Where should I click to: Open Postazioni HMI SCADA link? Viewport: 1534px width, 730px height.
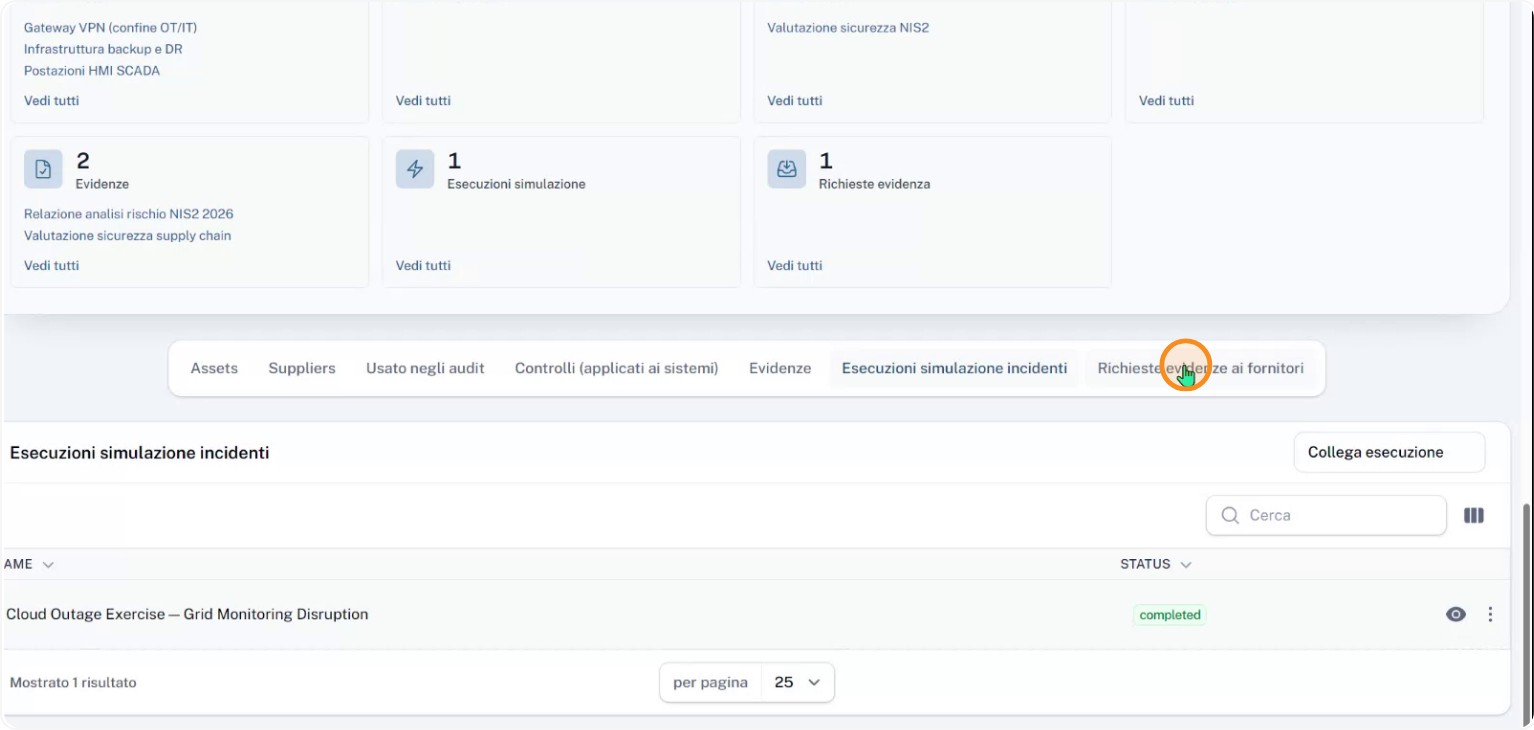(92, 71)
